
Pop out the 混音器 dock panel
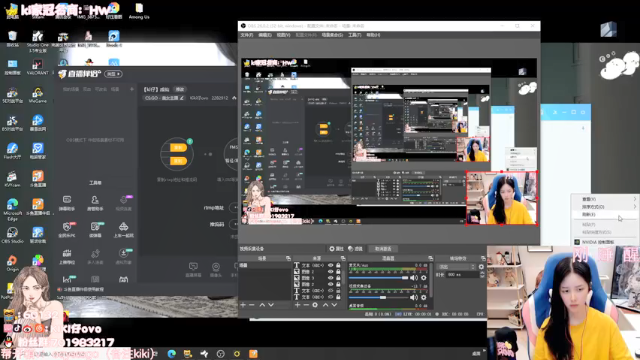click(430, 258)
